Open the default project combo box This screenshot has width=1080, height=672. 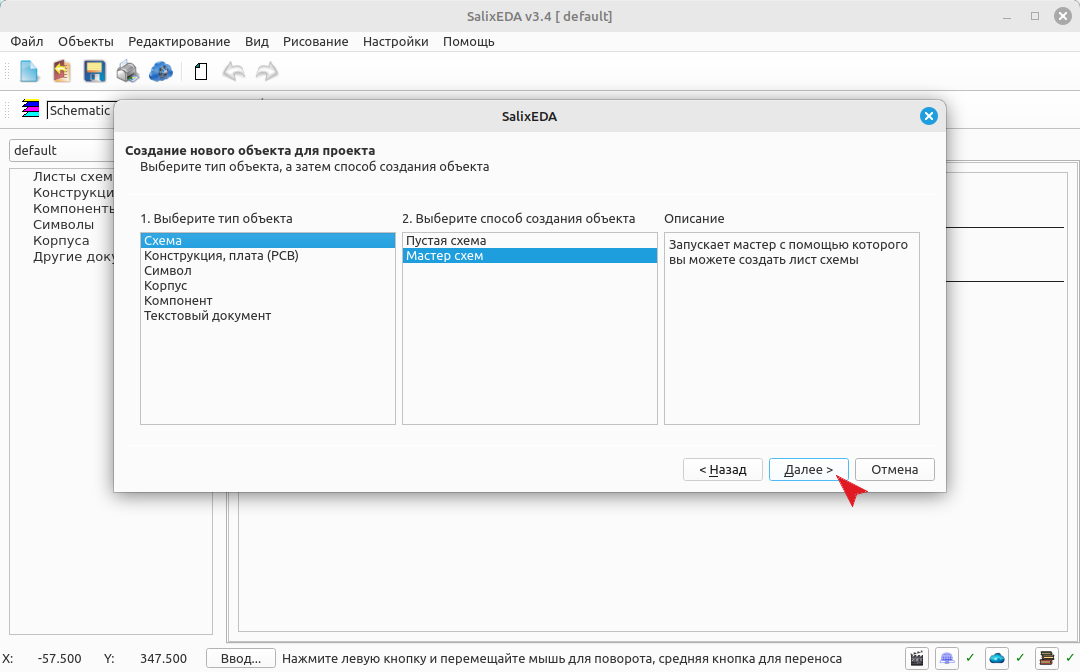pos(62,150)
